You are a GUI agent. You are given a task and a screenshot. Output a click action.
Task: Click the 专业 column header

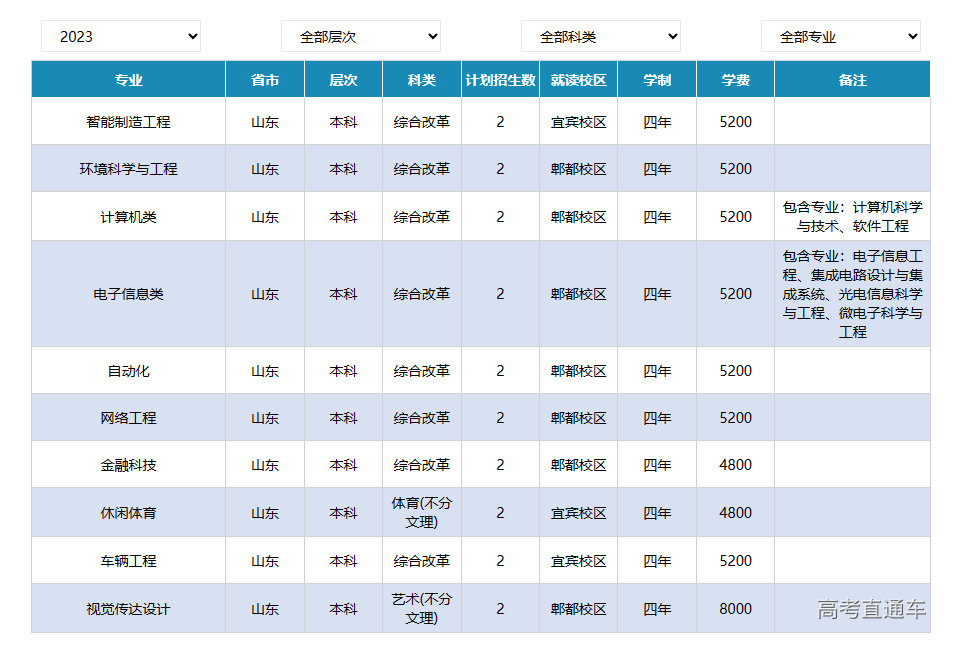pyautogui.click(x=128, y=80)
